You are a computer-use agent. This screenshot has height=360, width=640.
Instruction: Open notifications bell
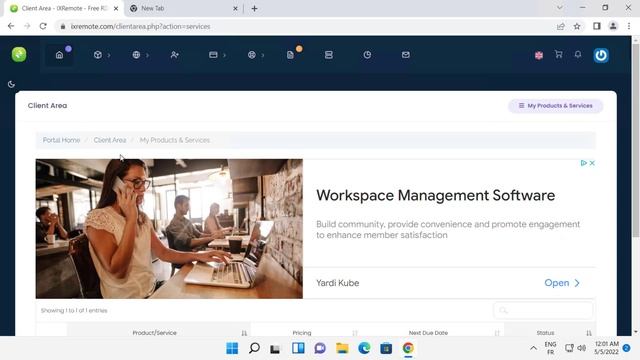pyautogui.click(x=578, y=54)
